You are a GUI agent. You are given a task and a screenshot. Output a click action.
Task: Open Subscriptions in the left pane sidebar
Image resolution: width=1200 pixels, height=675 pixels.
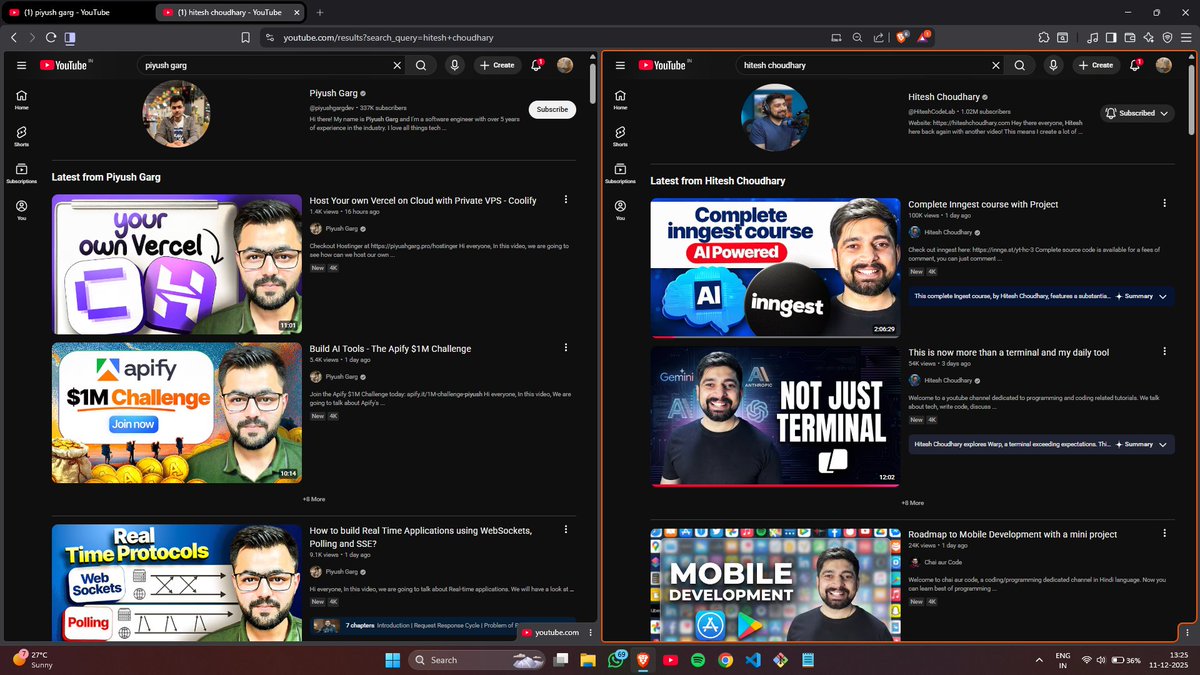tap(21, 174)
